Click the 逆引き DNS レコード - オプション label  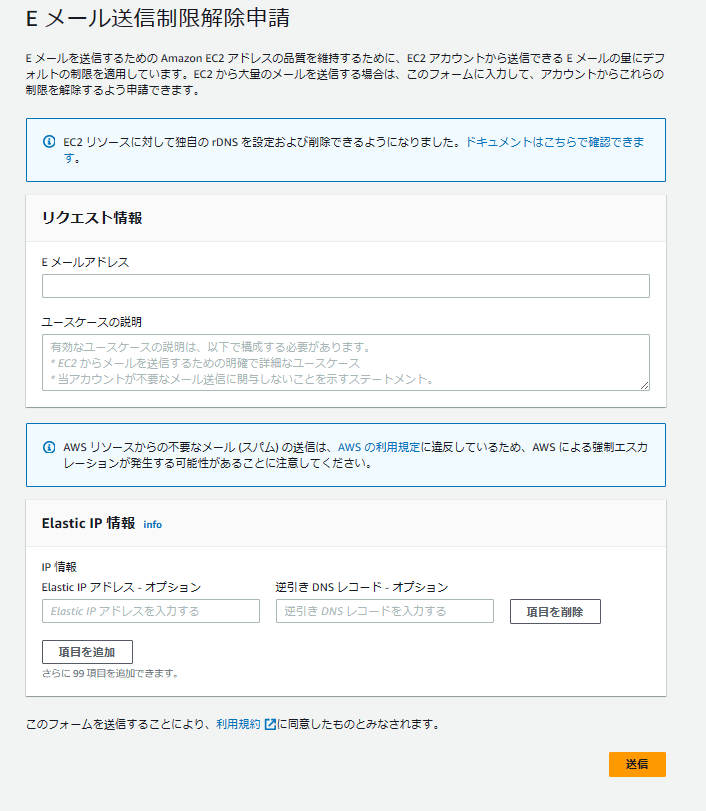tap(362, 587)
